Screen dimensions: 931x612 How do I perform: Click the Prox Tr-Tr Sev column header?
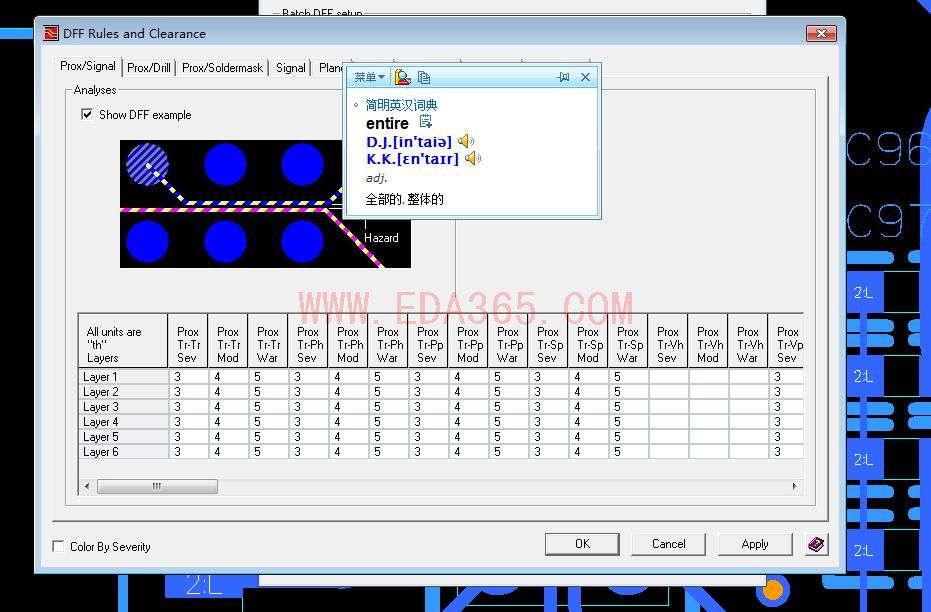[188, 341]
